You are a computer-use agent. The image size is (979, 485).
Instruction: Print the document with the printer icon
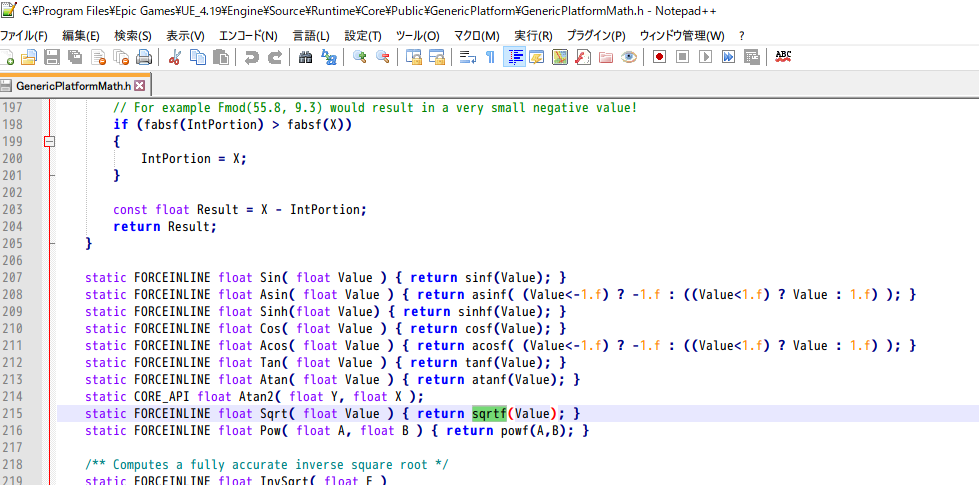coord(144,57)
